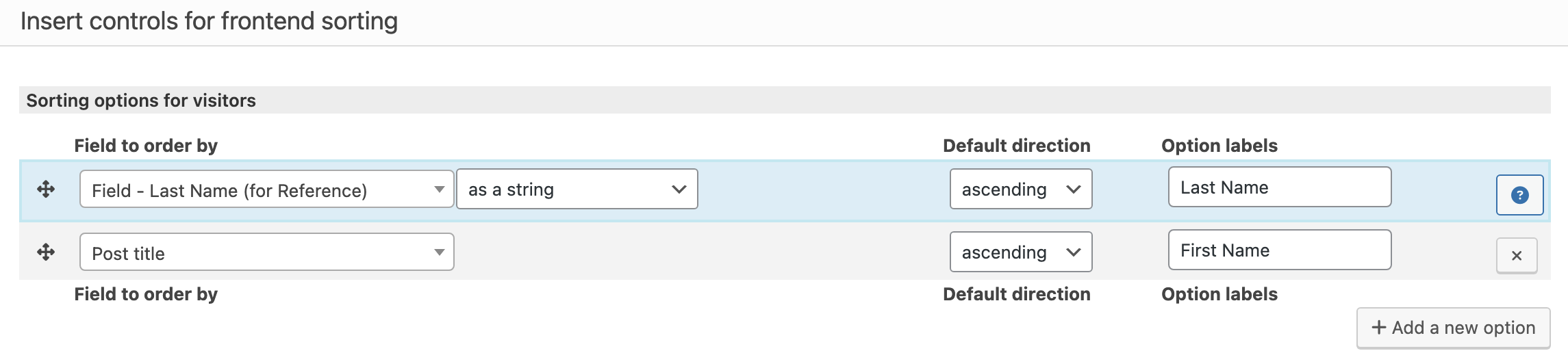Click the top 'Default direction' column header
The height and width of the screenshot is (353, 1568).
1017,146
